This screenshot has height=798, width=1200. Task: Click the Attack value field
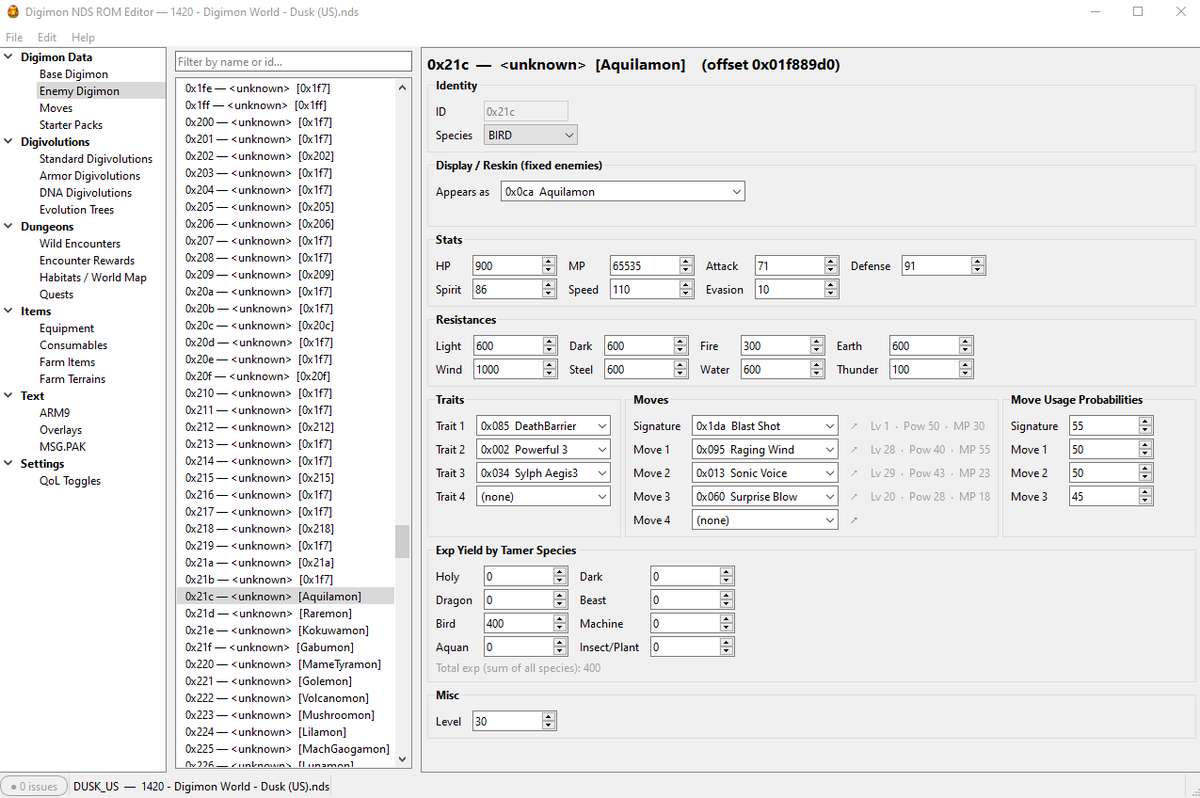click(x=796, y=266)
